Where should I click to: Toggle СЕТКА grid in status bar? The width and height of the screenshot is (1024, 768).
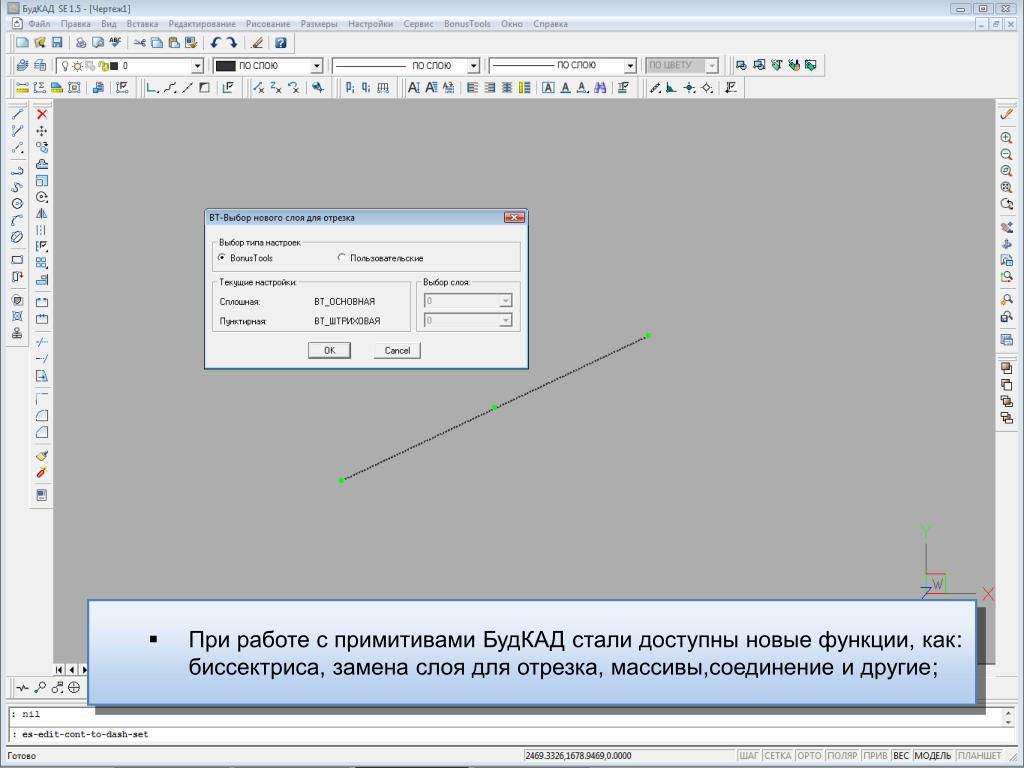(778, 756)
